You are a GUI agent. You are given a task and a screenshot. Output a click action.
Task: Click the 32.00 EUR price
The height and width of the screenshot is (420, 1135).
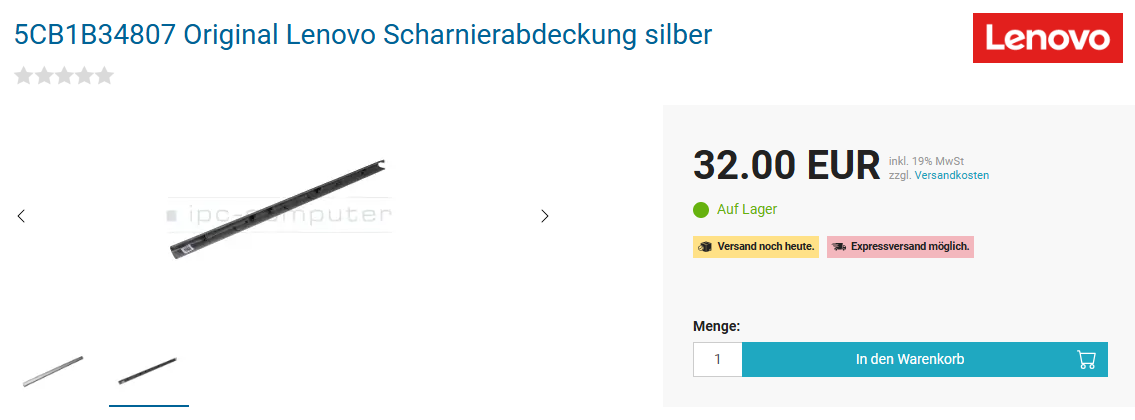pos(787,165)
